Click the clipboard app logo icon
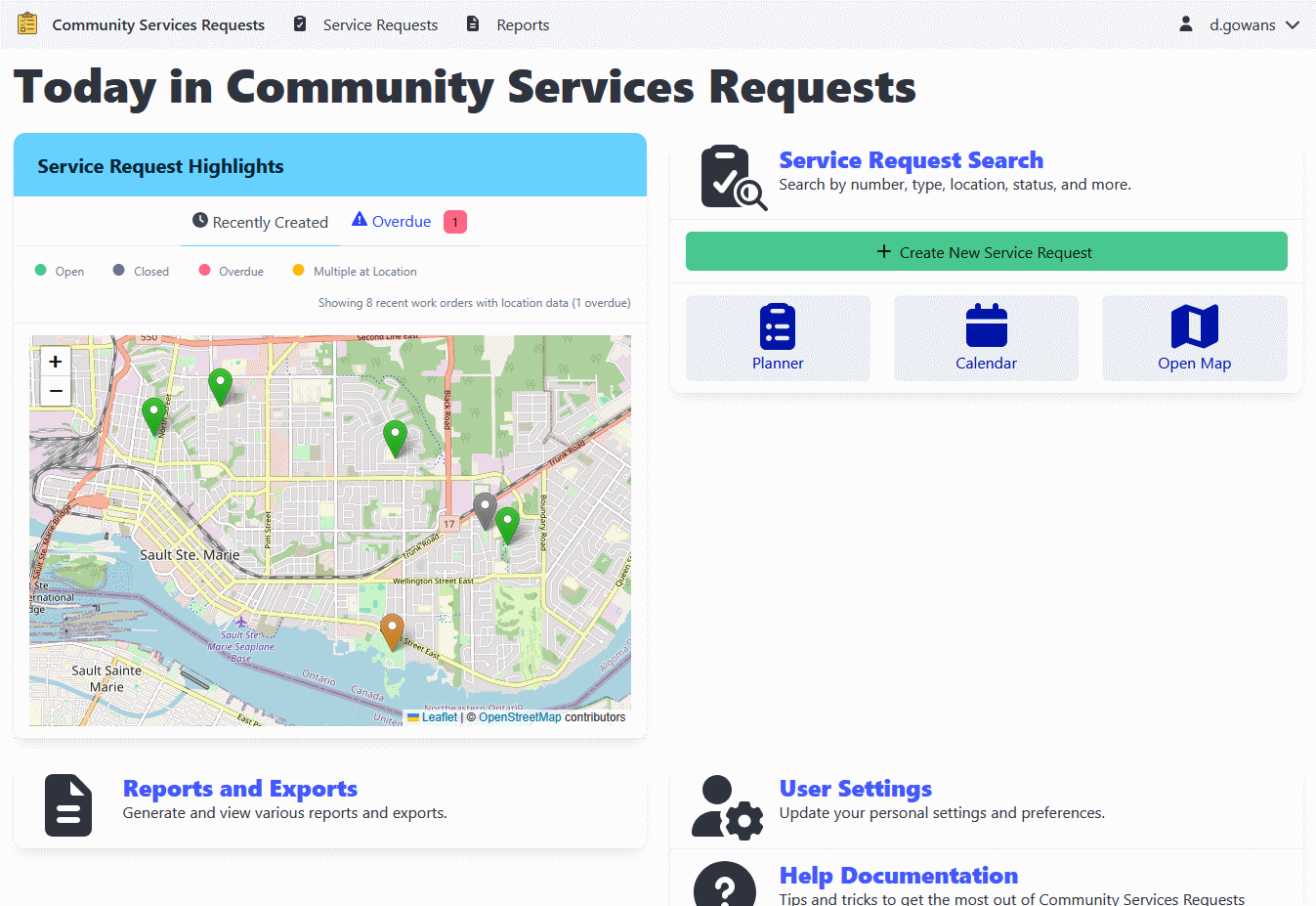The image size is (1316, 906). (27, 23)
